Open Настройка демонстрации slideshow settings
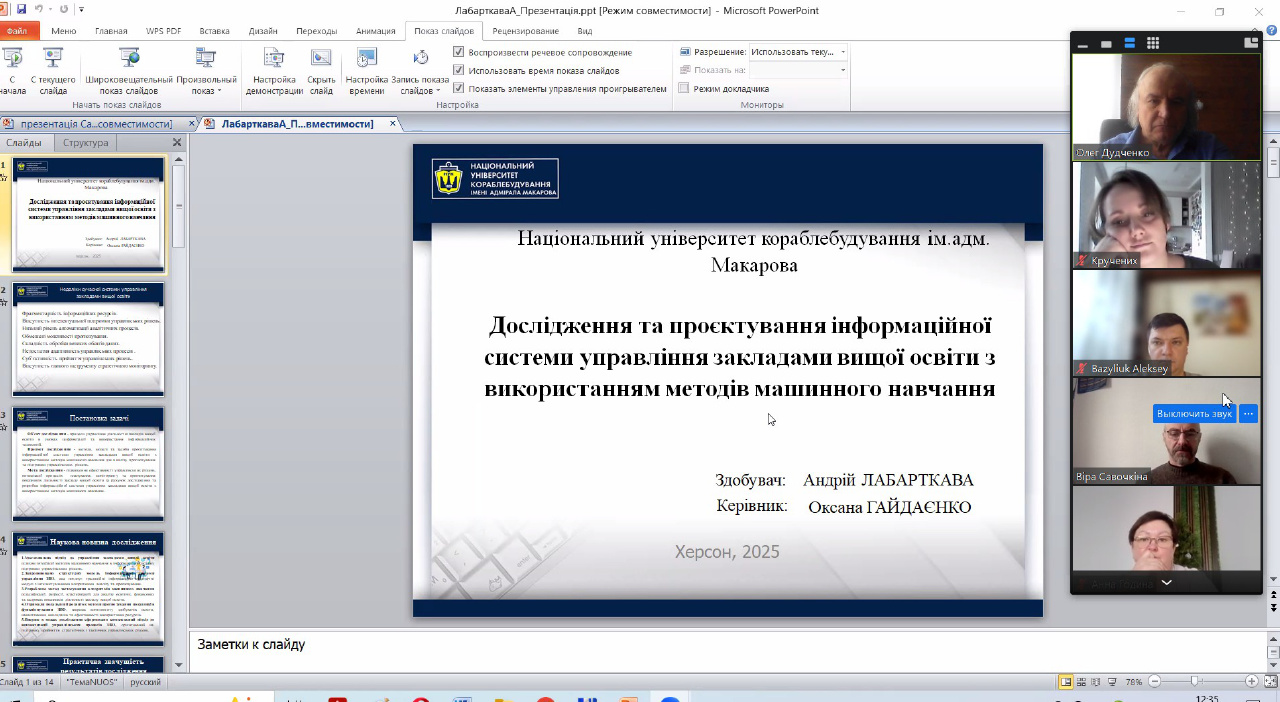This screenshot has height=702, width=1280. [x=274, y=68]
